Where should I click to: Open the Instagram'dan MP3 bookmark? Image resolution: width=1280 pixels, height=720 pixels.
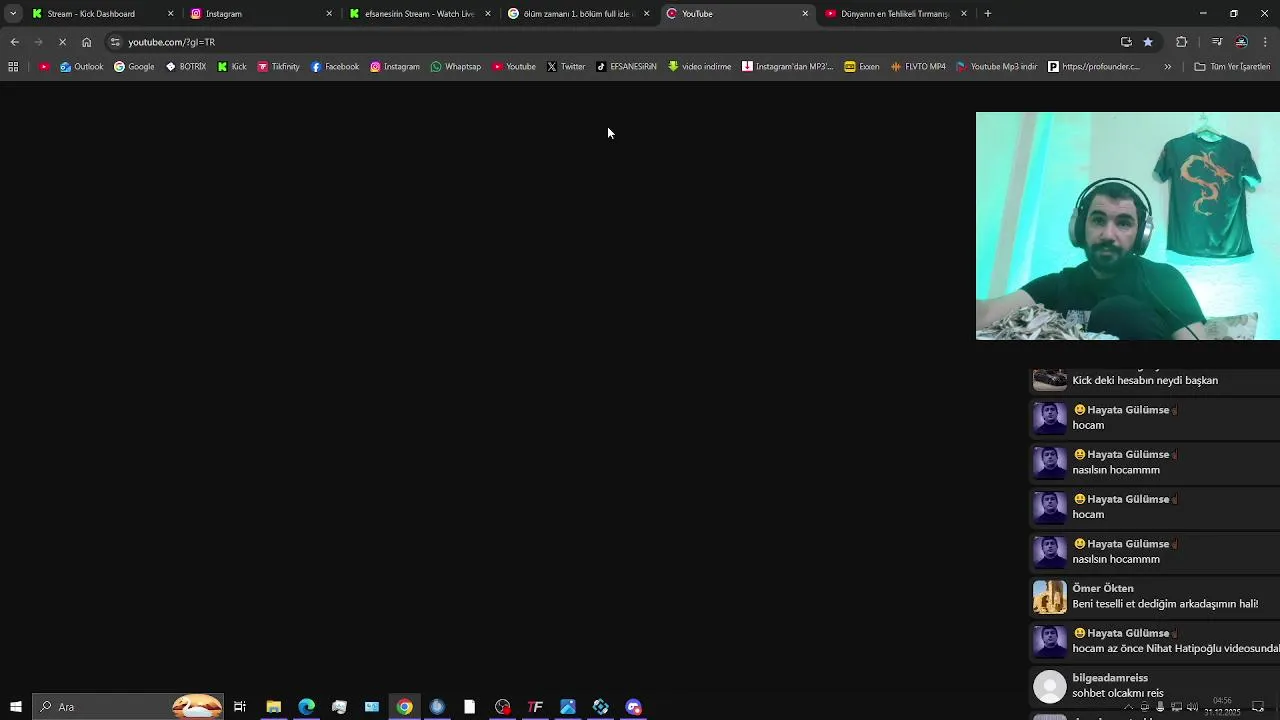pos(788,67)
